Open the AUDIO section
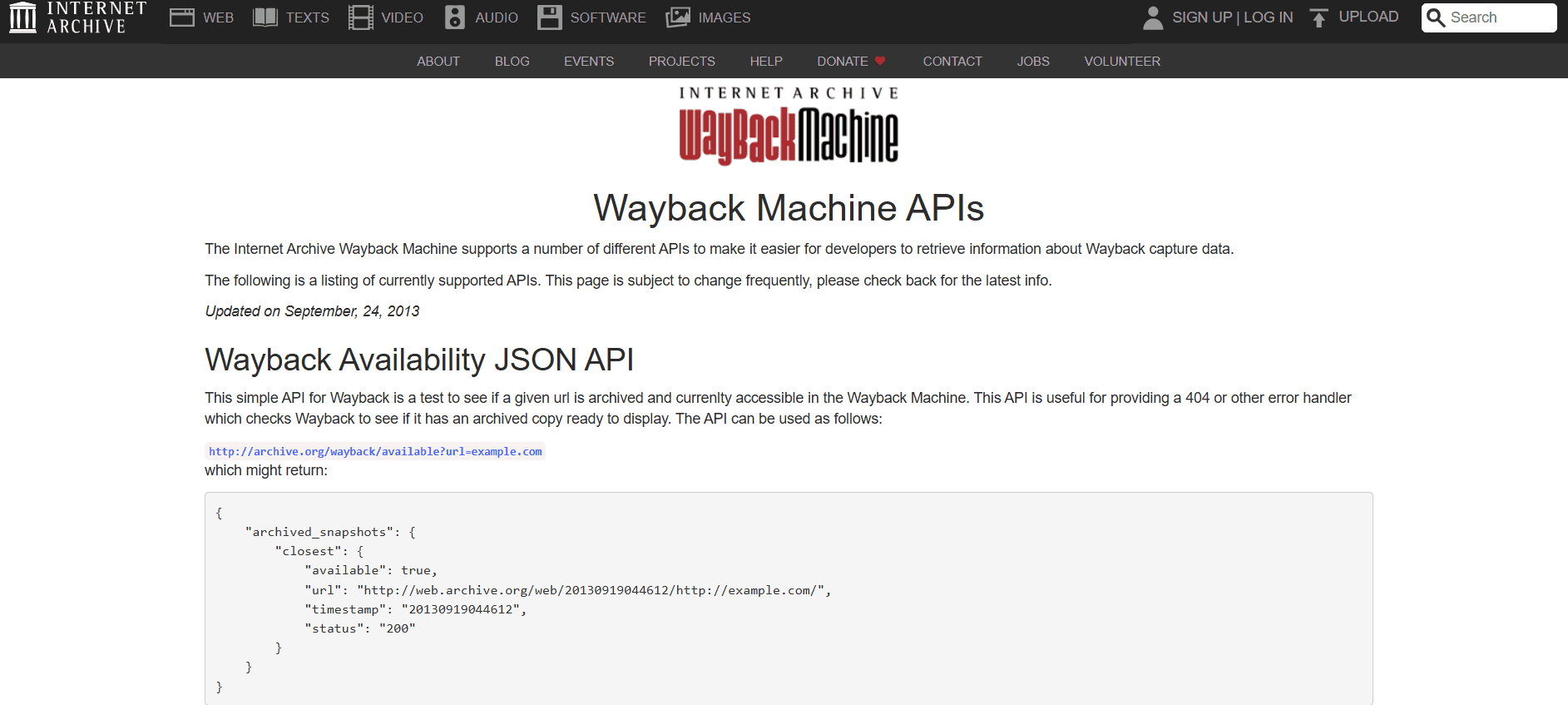The width and height of the screenshot is (1568, 705). 497,17
